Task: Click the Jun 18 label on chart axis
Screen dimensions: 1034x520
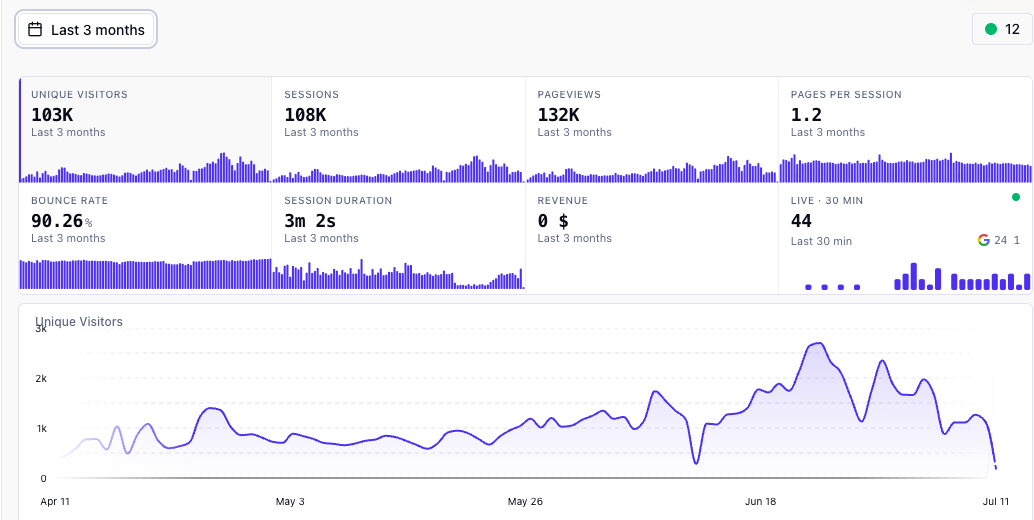Action: pos(760,502)
